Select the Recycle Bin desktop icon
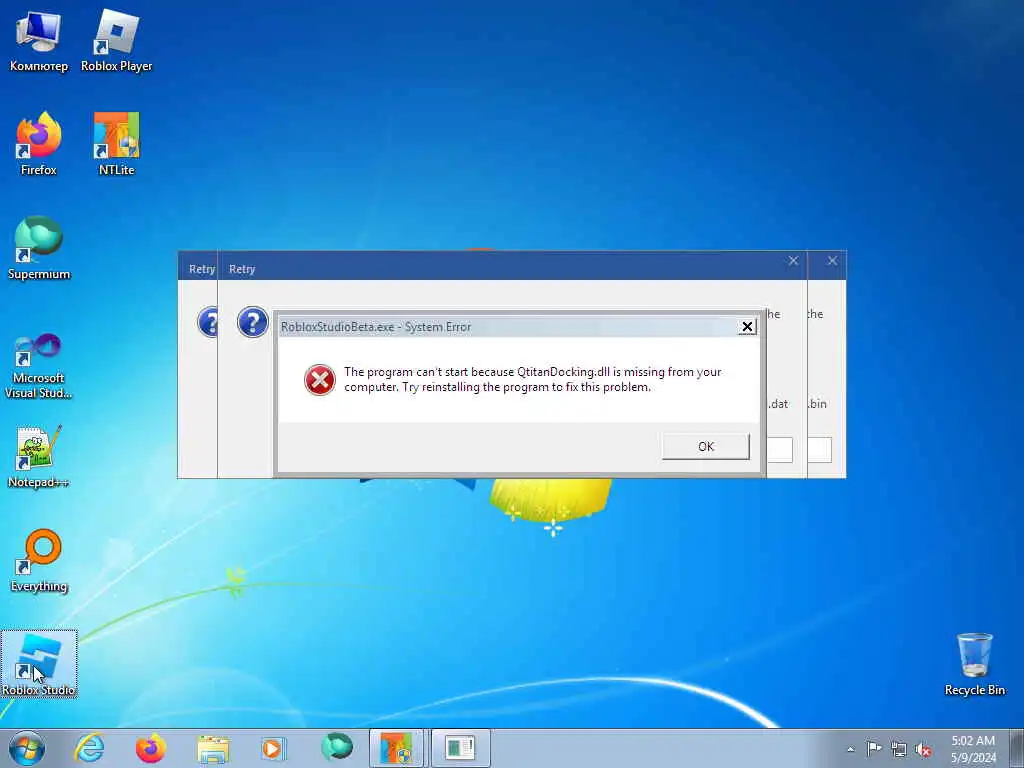Viewport: 1024px width, 768px height. 974,664
